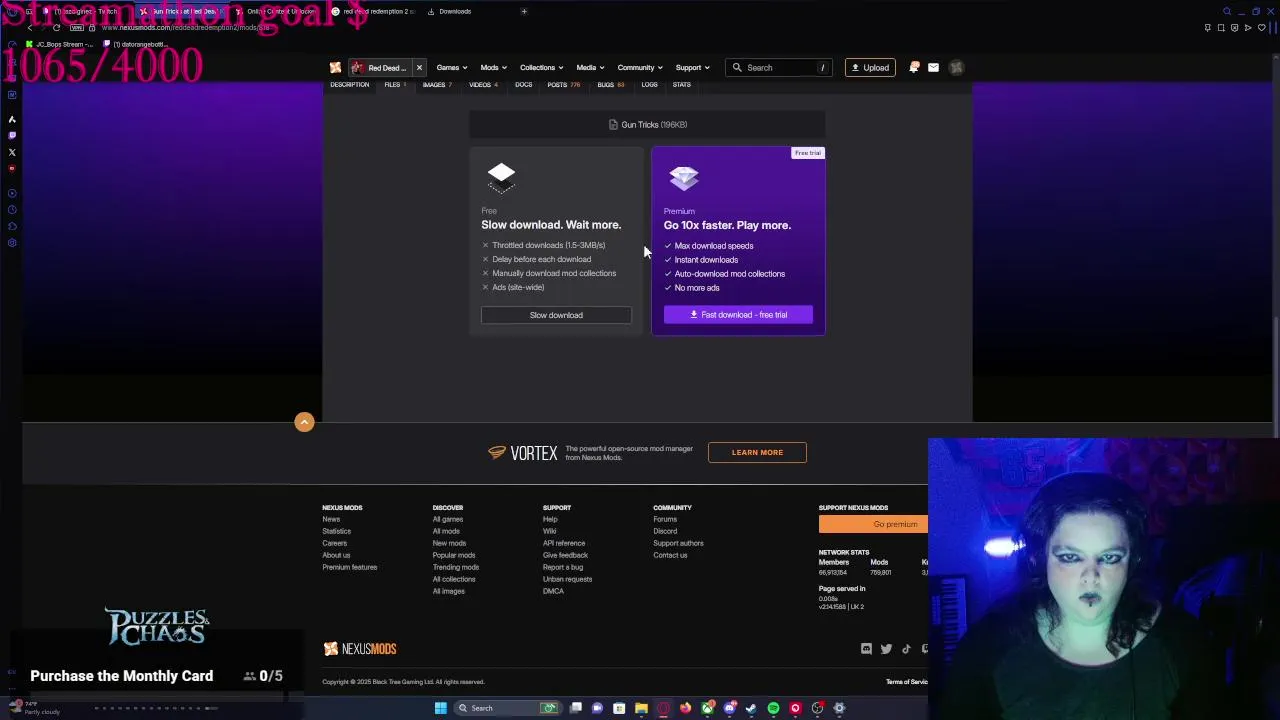The width and height of the screenshot is (1280, 720).
Task: Open File Explorer from the taskbar
Action: (x=641, y=708)
